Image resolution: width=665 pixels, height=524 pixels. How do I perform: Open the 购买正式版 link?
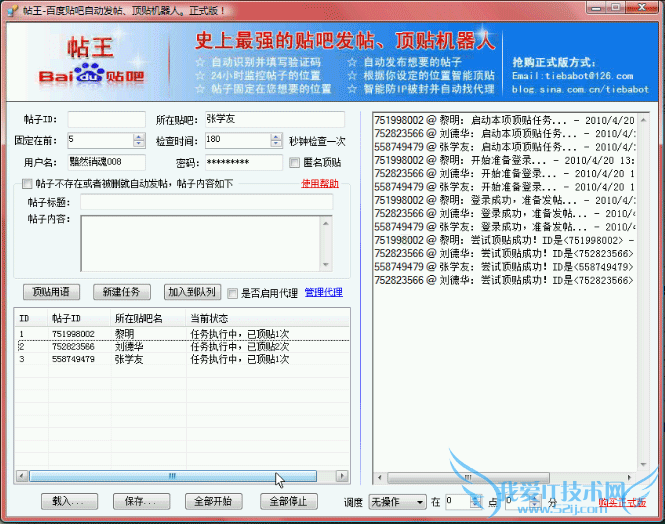click(622, 502)
